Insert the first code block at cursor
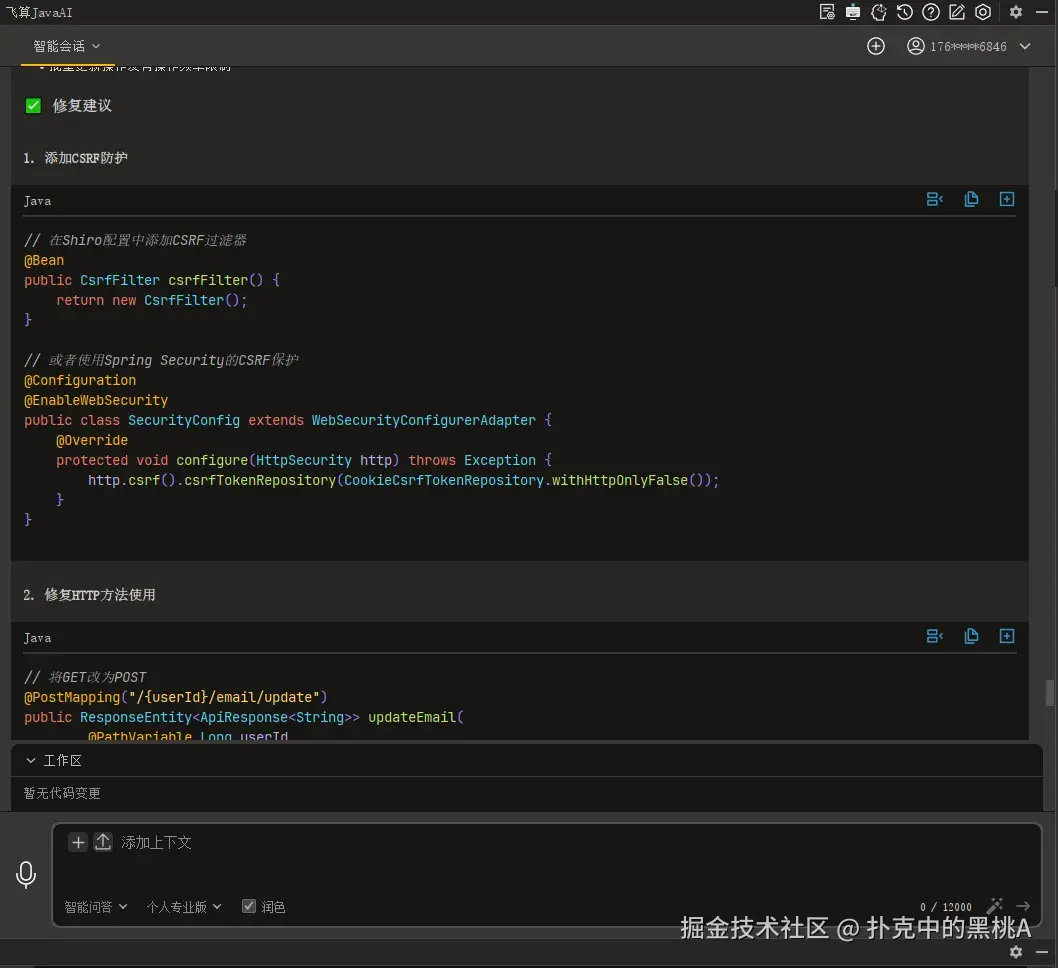Image resolution: width=1058 pixels, height=968 pixels. 934,199
